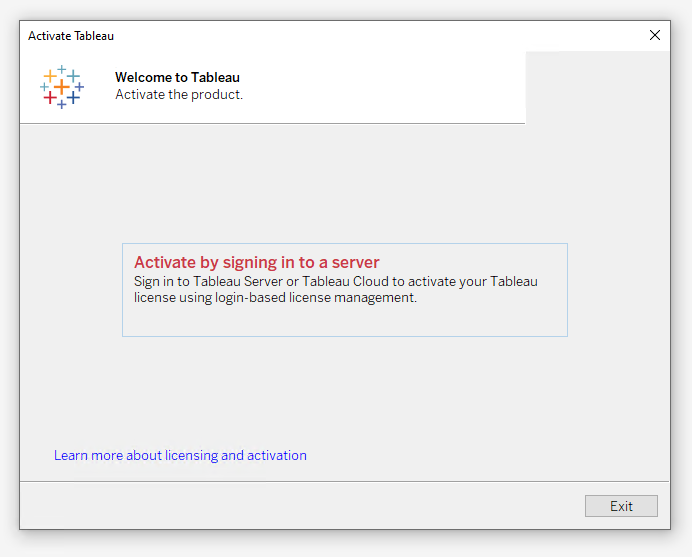
Task: Click the orange center cross of Tableau logo
Action: [62, 87]
